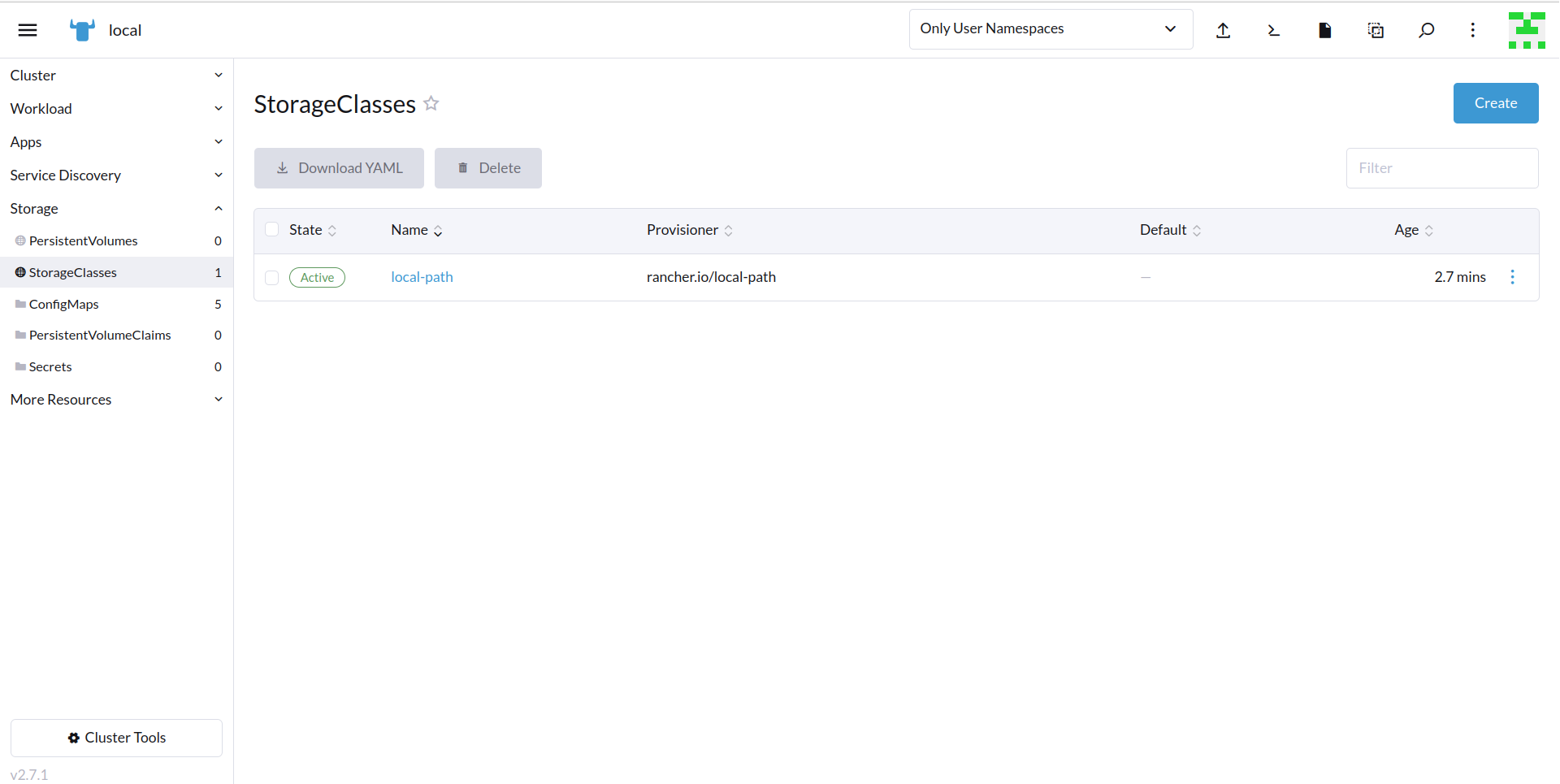This screenshot has width=1560, height=784.
Task: Open the hamburger navigation menu
Action: coord(28,30)
